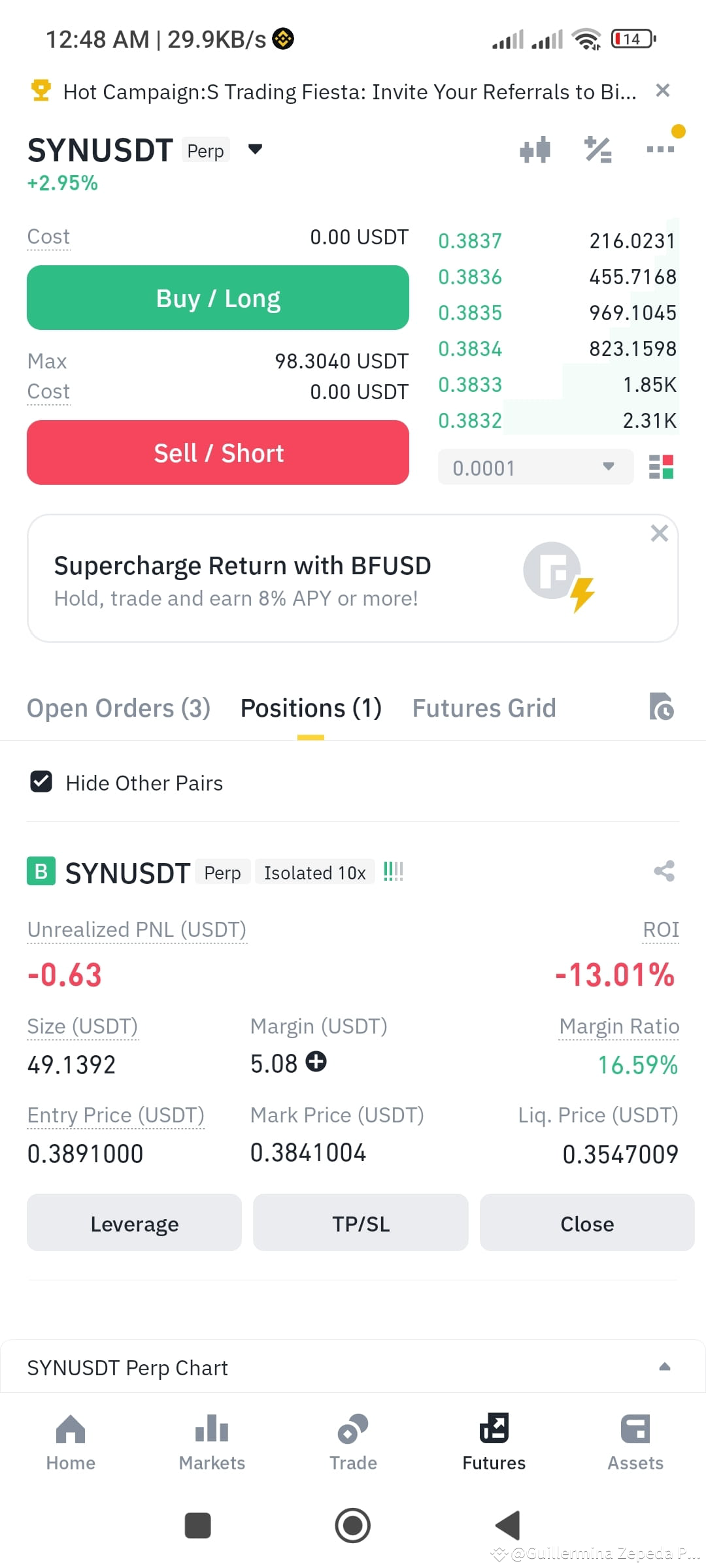Viewport: 706px width, 1568px height.
Task: Switch order book layout view icon
Action: point(661,467)
